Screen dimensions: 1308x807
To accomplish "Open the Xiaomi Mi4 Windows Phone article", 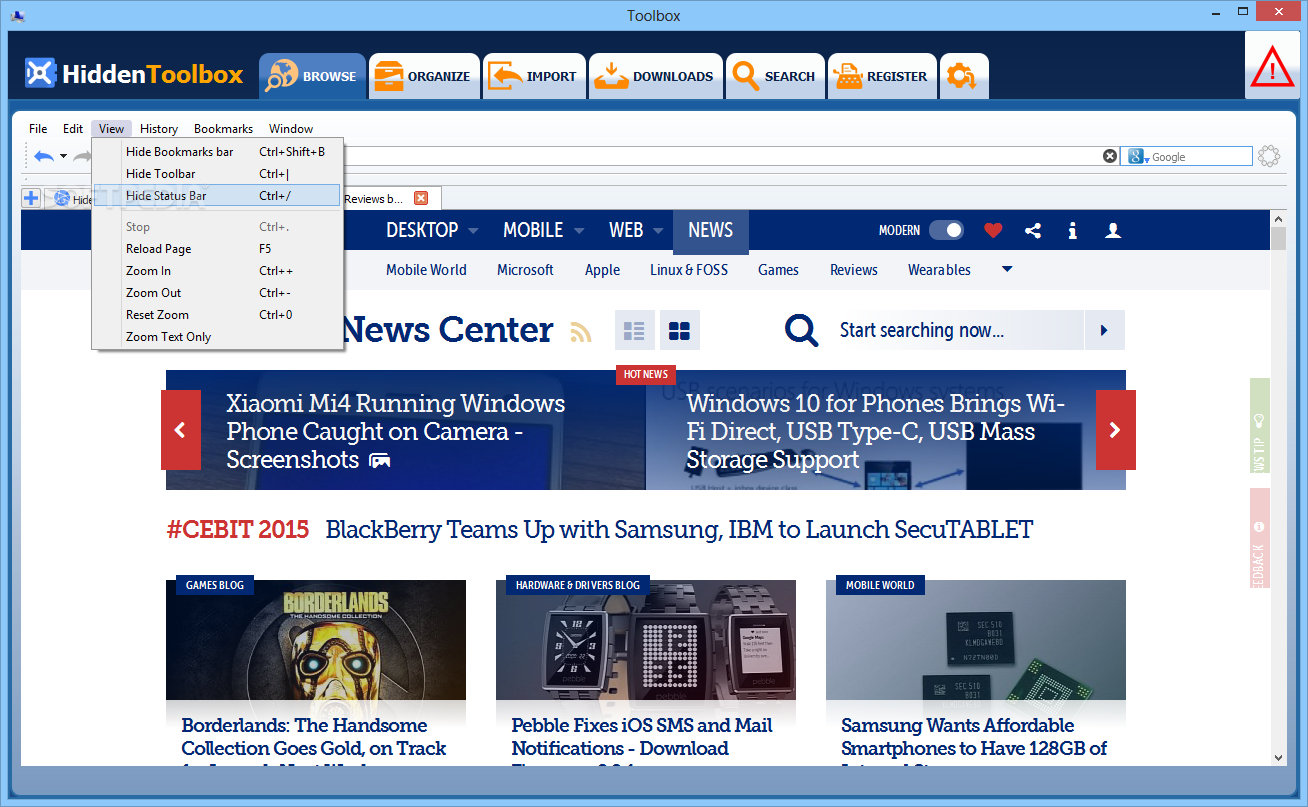I will [396, 432].
